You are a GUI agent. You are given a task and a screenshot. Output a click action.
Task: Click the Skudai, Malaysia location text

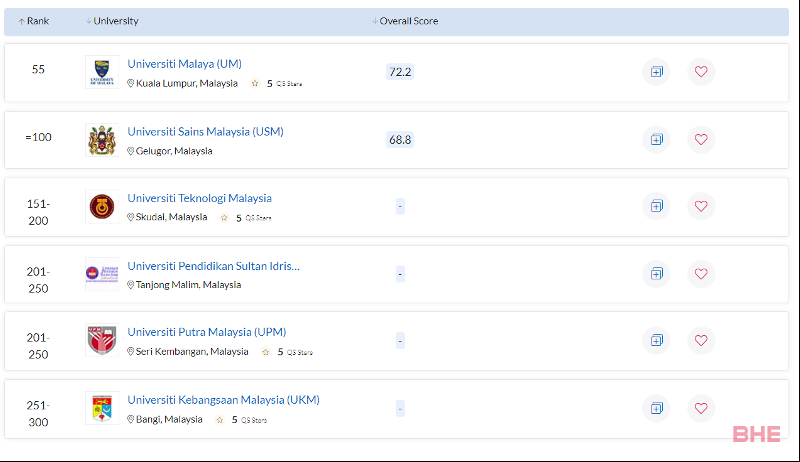tap(167, 217)
